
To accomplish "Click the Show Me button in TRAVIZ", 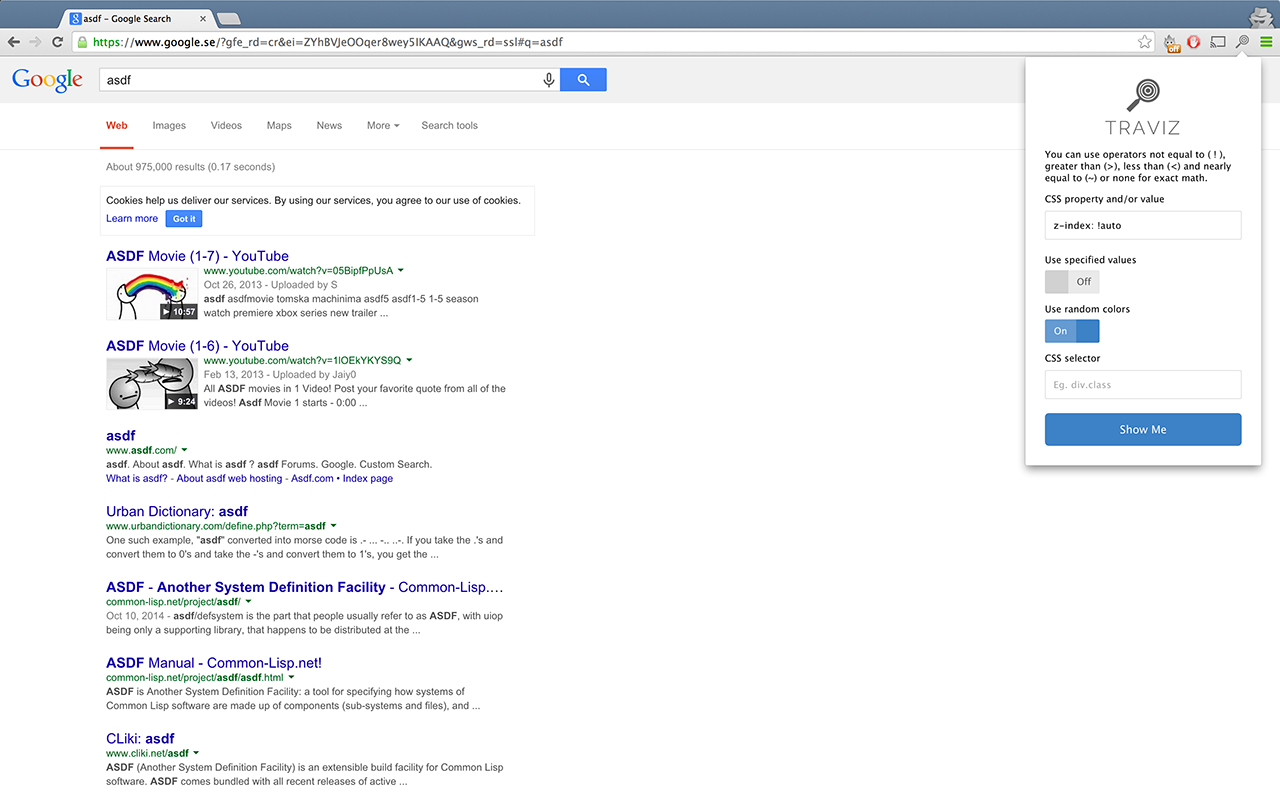I will click(1142, 429).
